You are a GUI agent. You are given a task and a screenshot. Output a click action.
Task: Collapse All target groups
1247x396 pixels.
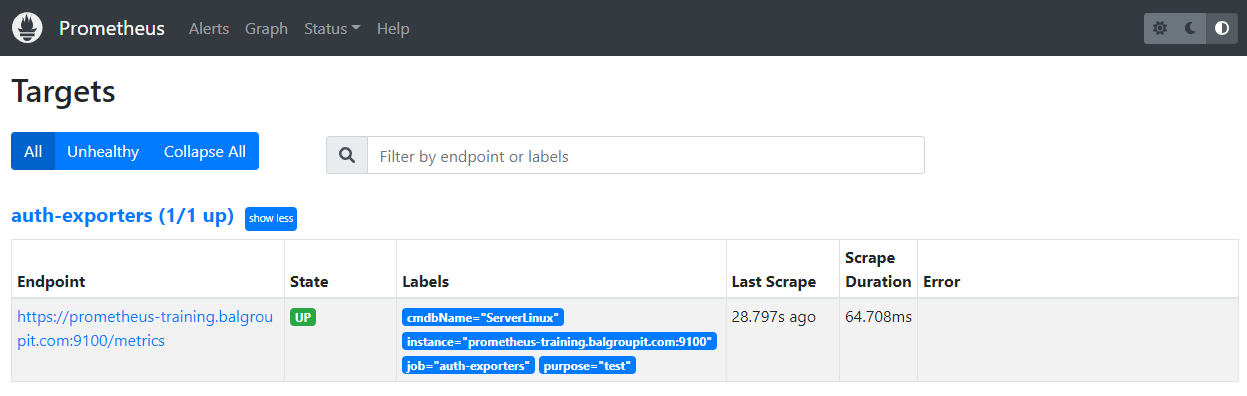click(x=205, y=151)
